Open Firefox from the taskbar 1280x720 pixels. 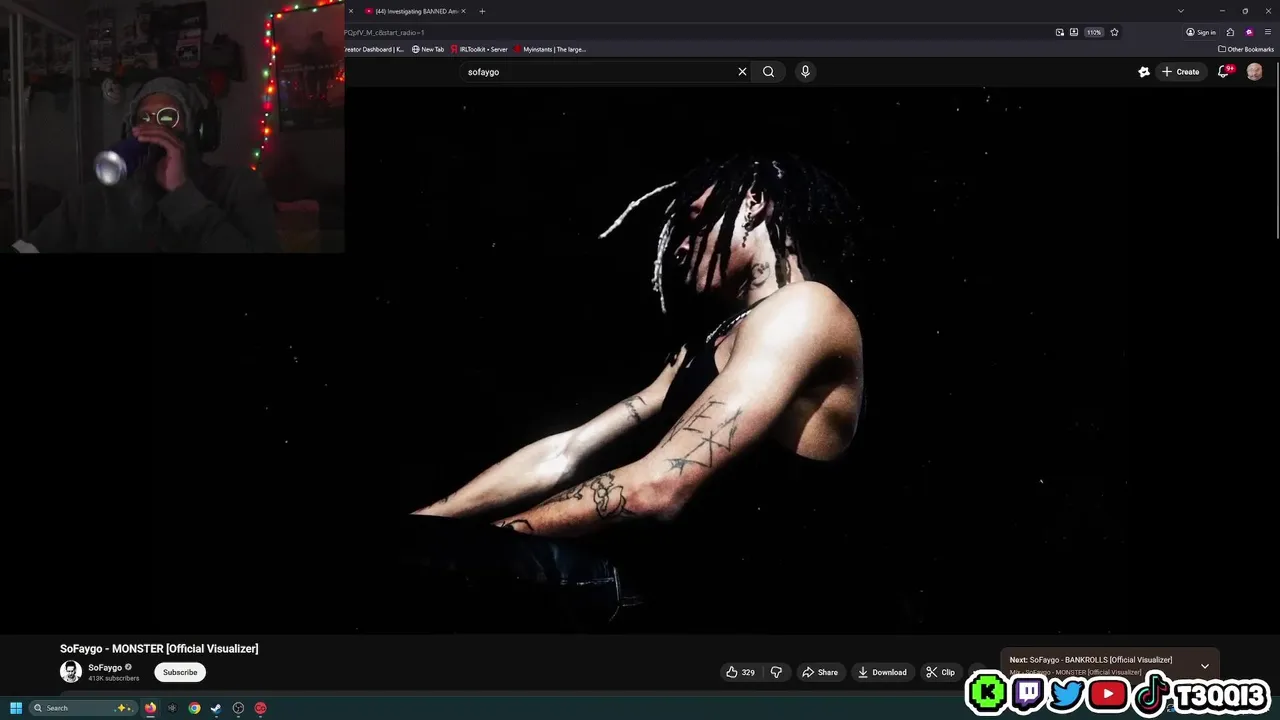[150, 708]
